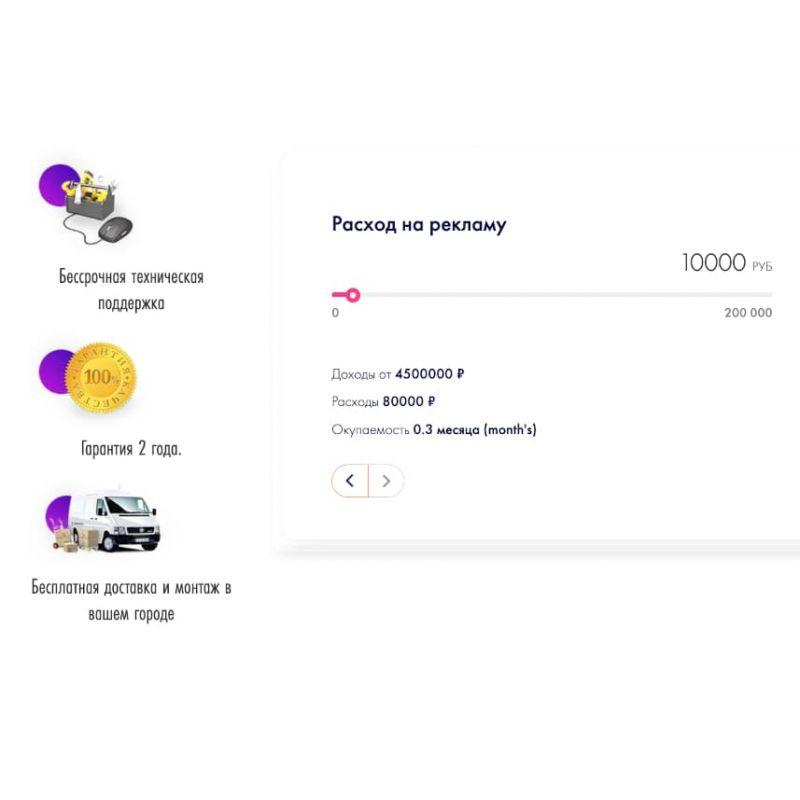Click the pink slider handle knob
Image resolution: width=800 pixels, height=800 pixels.
tap(352, 295)
